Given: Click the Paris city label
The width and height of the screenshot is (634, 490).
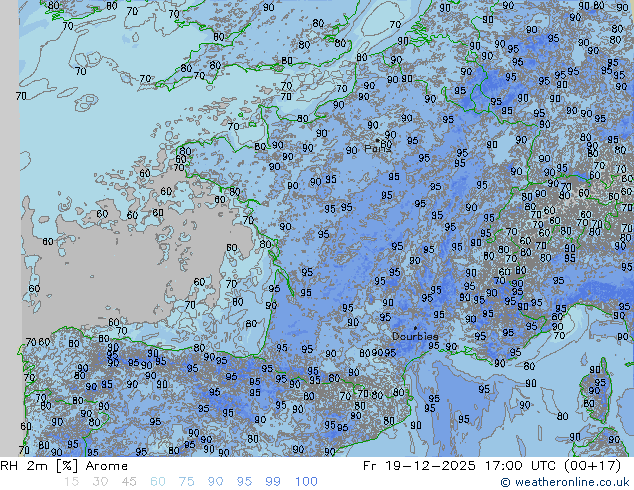Looking at the screenshot, I should pos(378,149).
